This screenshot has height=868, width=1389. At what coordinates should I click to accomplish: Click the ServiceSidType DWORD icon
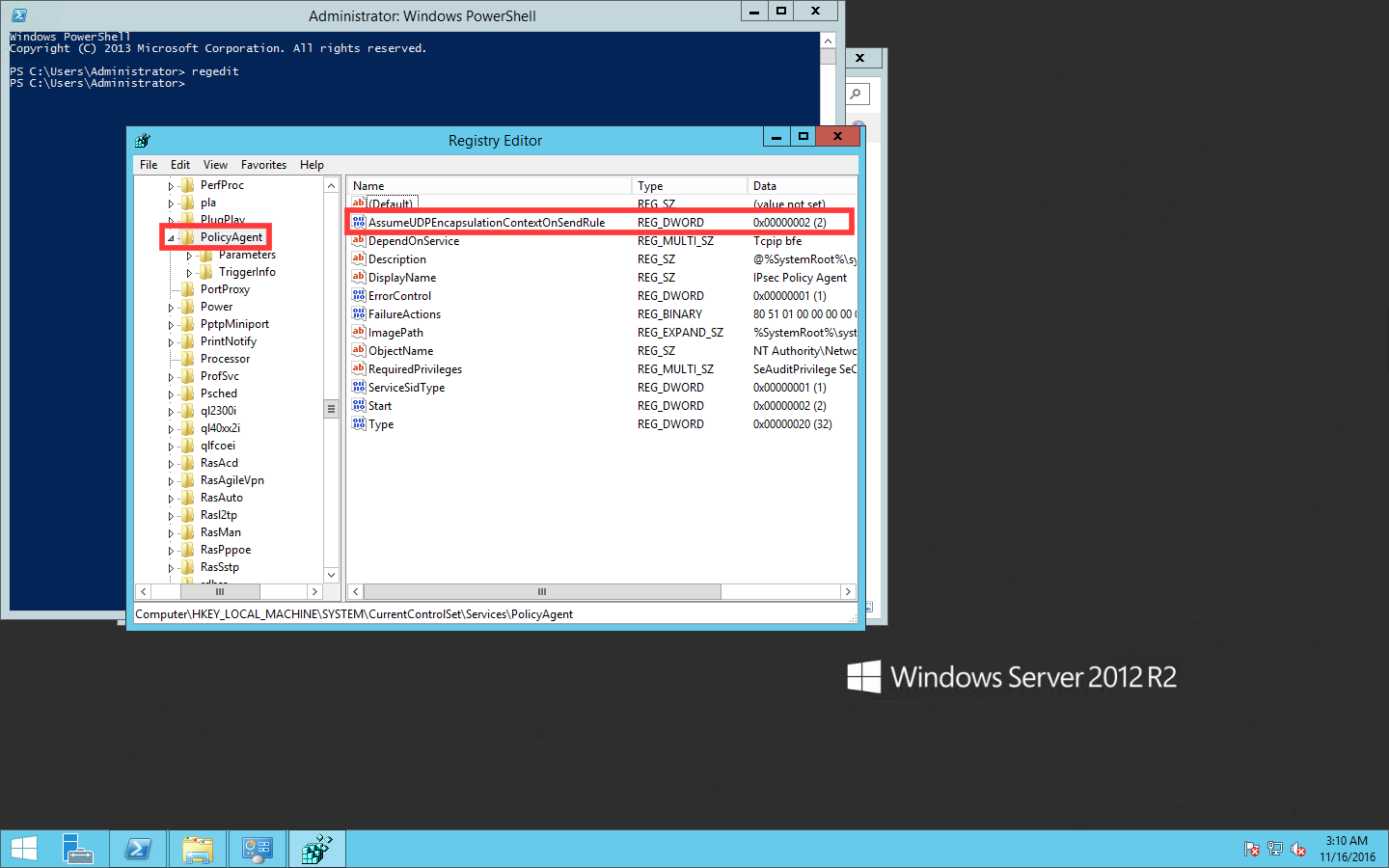point(359,387)
